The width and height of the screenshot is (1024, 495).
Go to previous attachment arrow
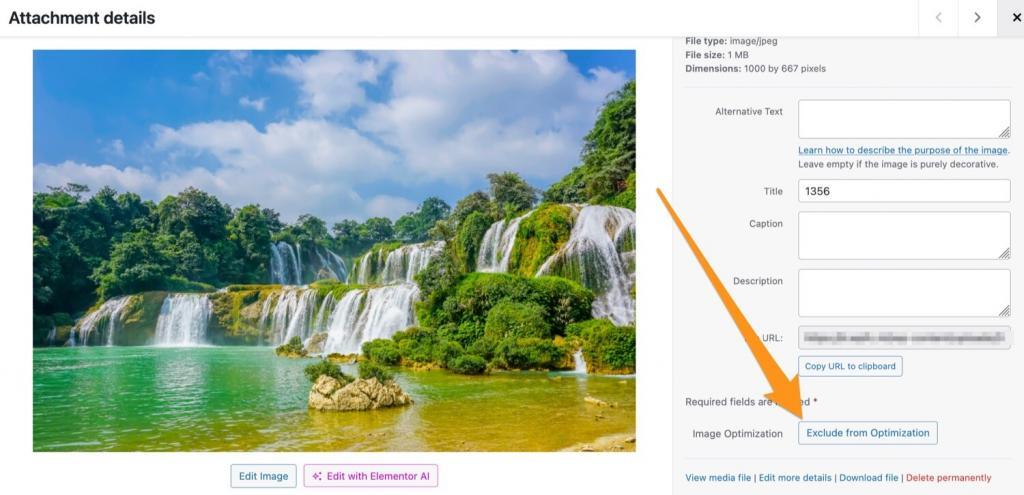point(938,18)
